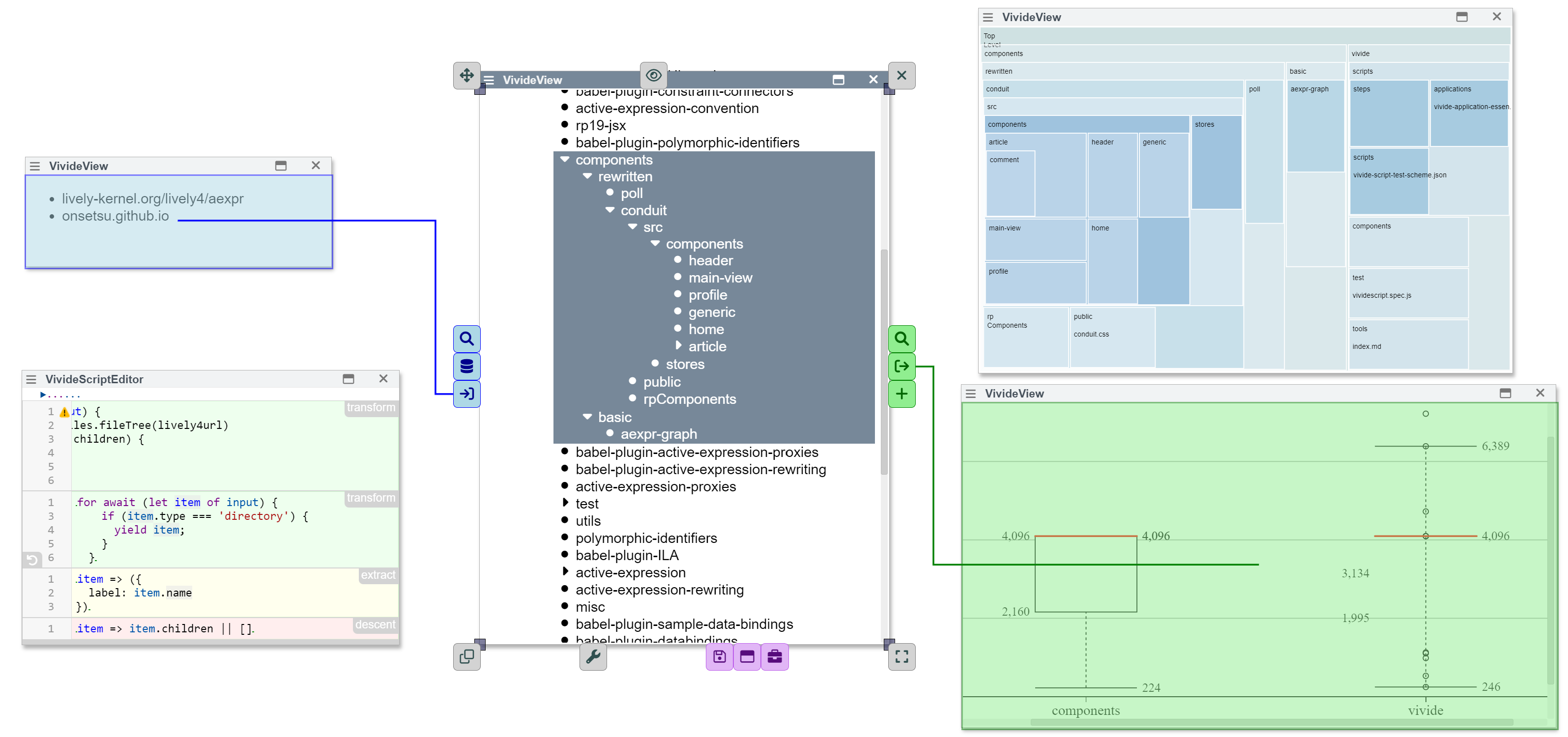Collapse the conduit tree node
This screenshot has width=1568, height=737.
pyautogui.click(x=610, y=210)
